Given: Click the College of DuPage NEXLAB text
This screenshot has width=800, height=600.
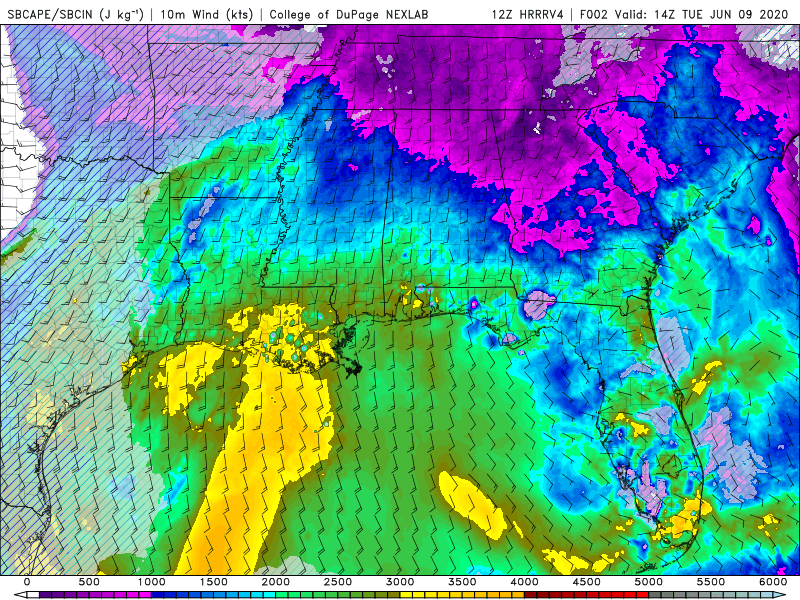Looking at the screenshot, I should coord(349,14).
